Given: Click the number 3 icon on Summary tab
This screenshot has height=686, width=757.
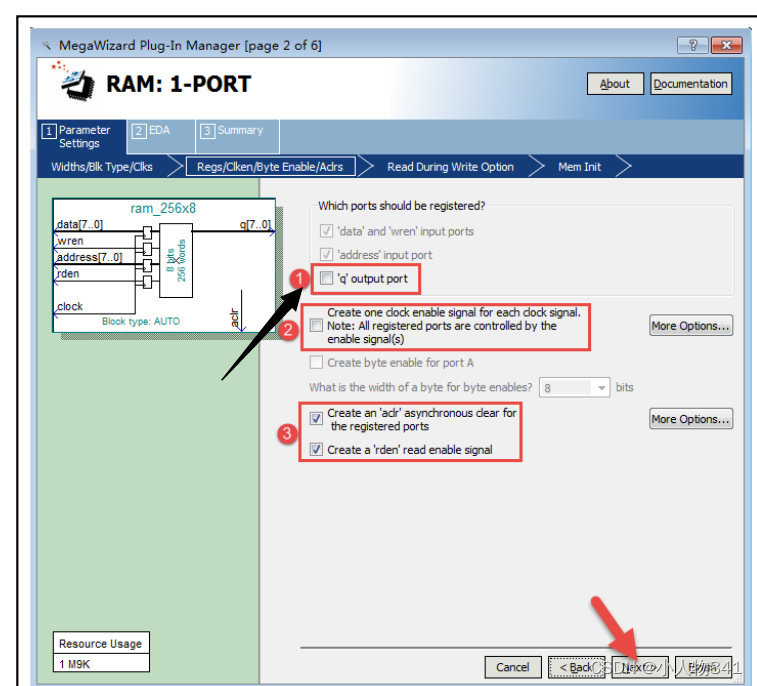Looking at the screenshot, I should coord(208,131).
